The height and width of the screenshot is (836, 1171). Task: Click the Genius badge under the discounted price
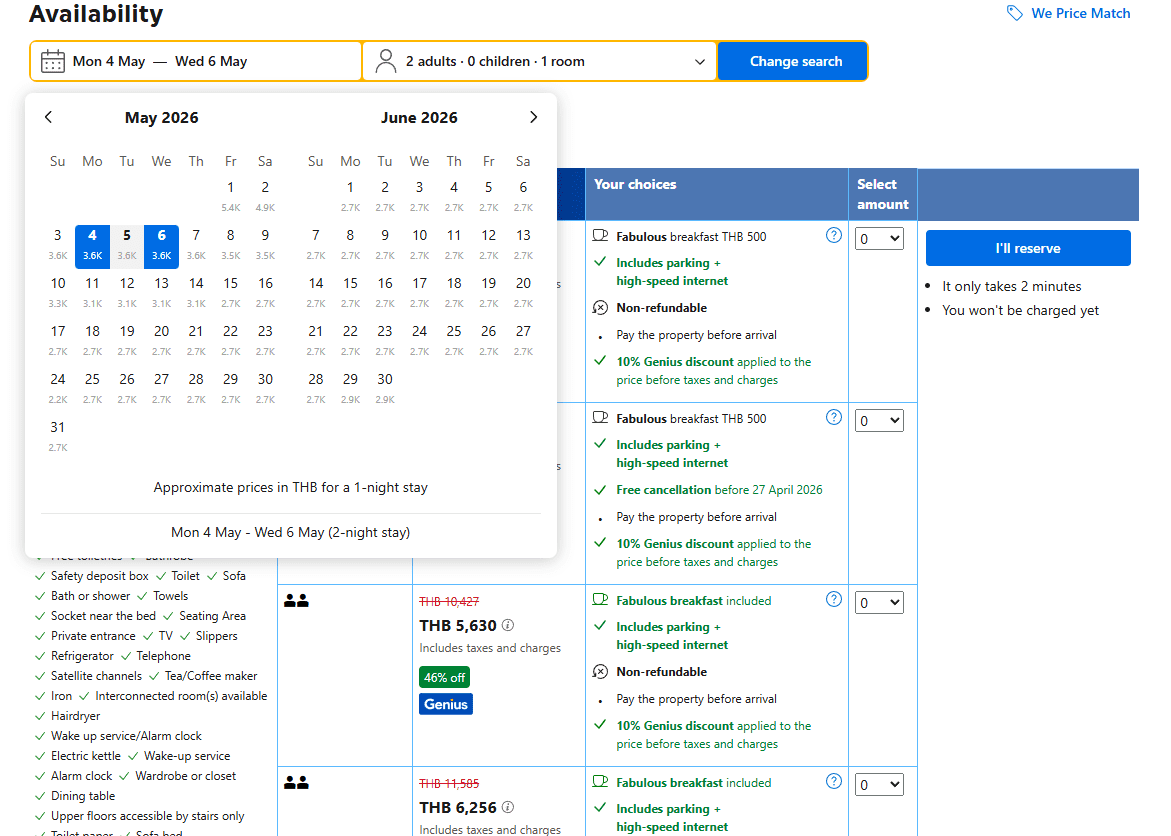tap(445, 704)
